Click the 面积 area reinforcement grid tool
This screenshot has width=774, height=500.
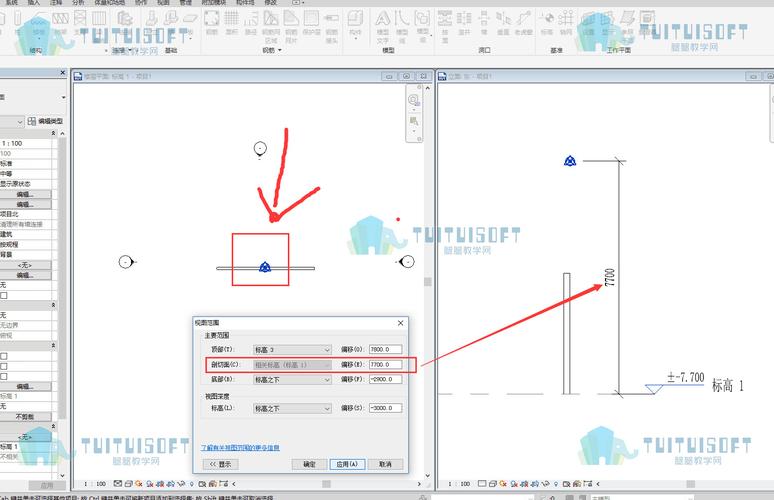pos(232,24)
